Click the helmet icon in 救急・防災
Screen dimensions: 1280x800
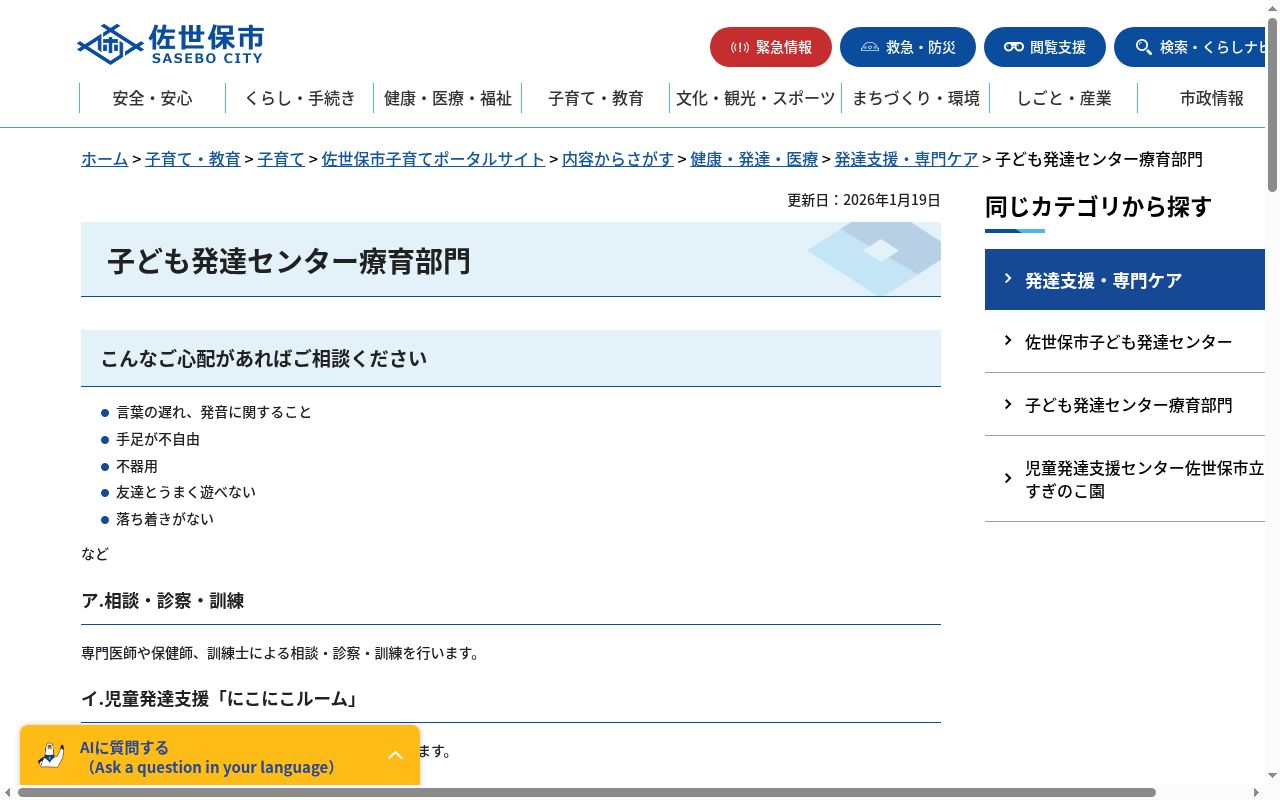pos(870,47)
